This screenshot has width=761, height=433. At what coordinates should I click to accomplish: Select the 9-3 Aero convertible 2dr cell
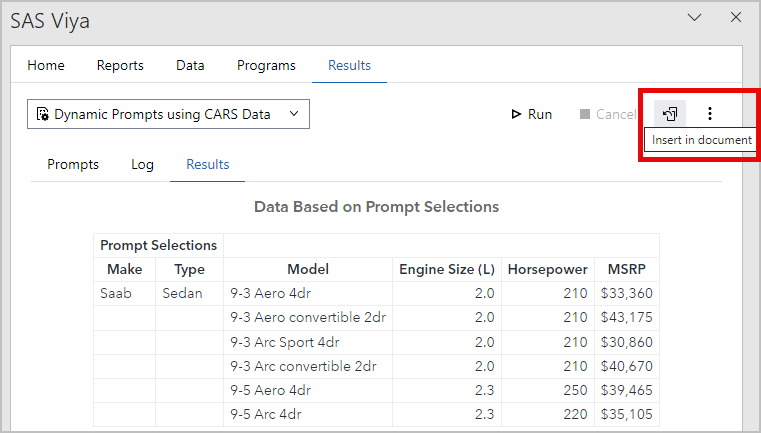click(308, 317)
